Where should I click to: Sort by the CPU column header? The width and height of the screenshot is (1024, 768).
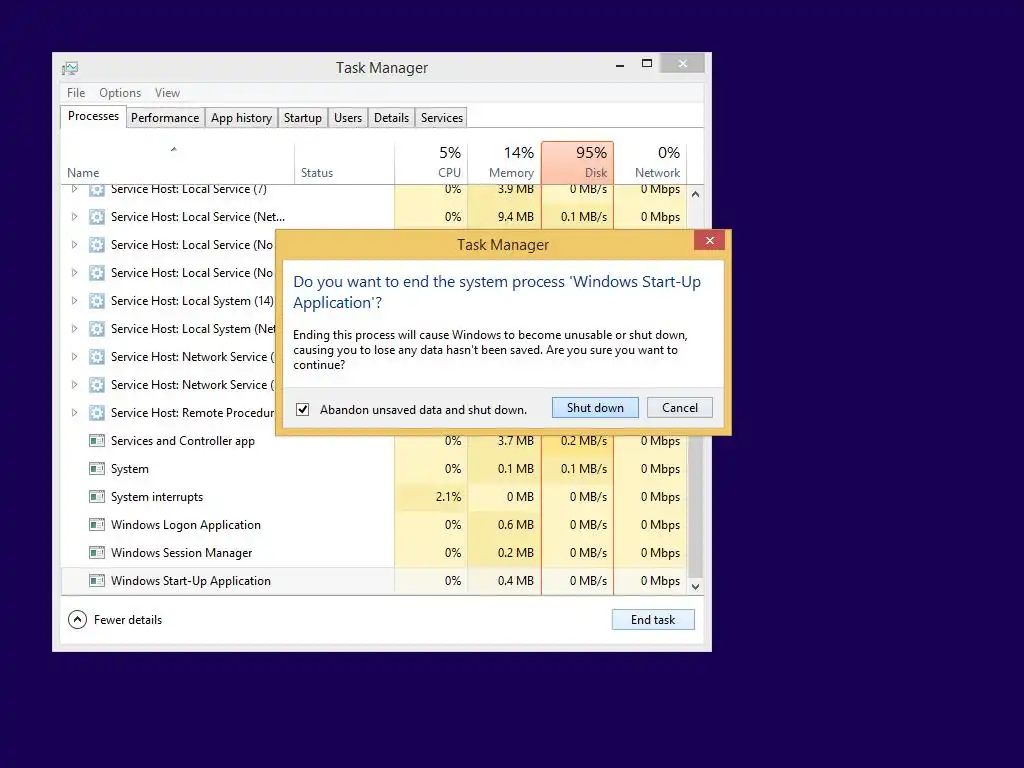[431, 163]
